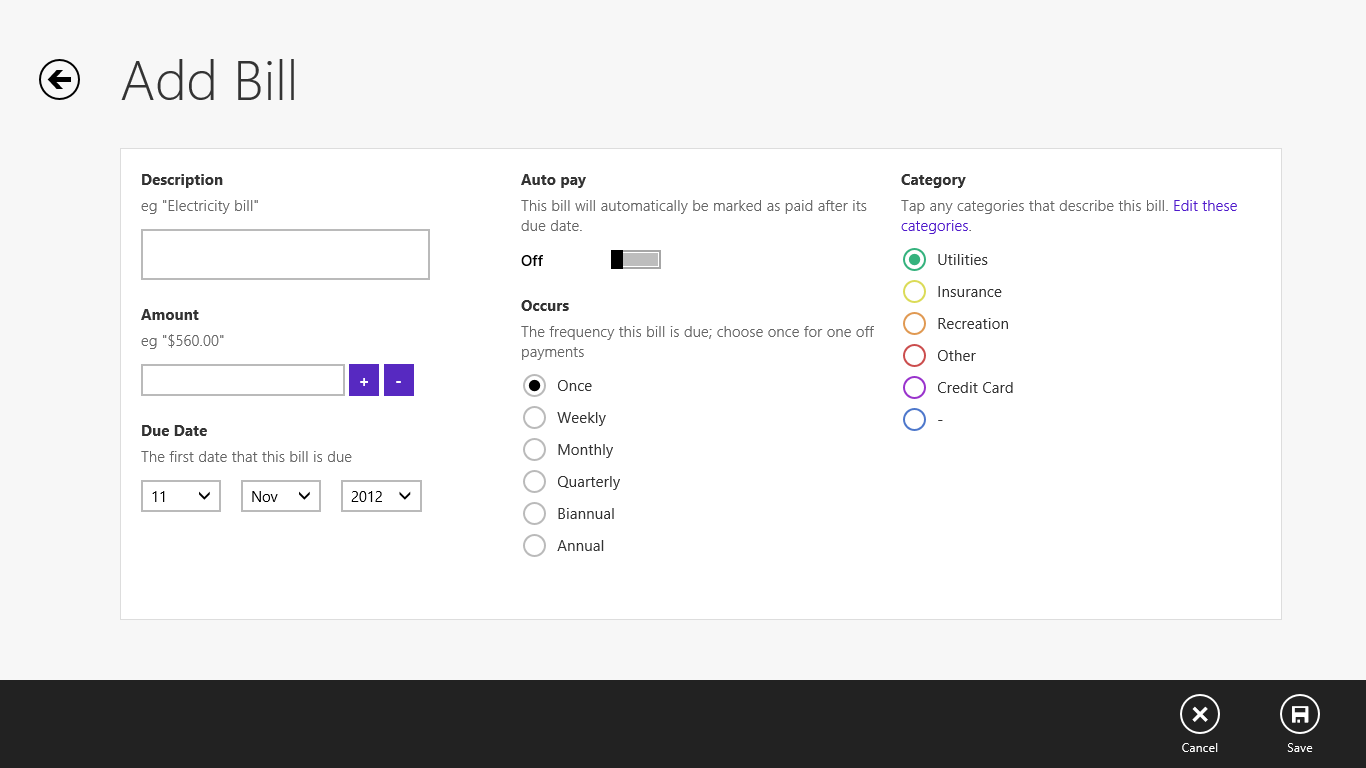1366x768 pixels.
Task: Tag the bill as Recreation
Action: pyautogui.click(x=914, y=323)
